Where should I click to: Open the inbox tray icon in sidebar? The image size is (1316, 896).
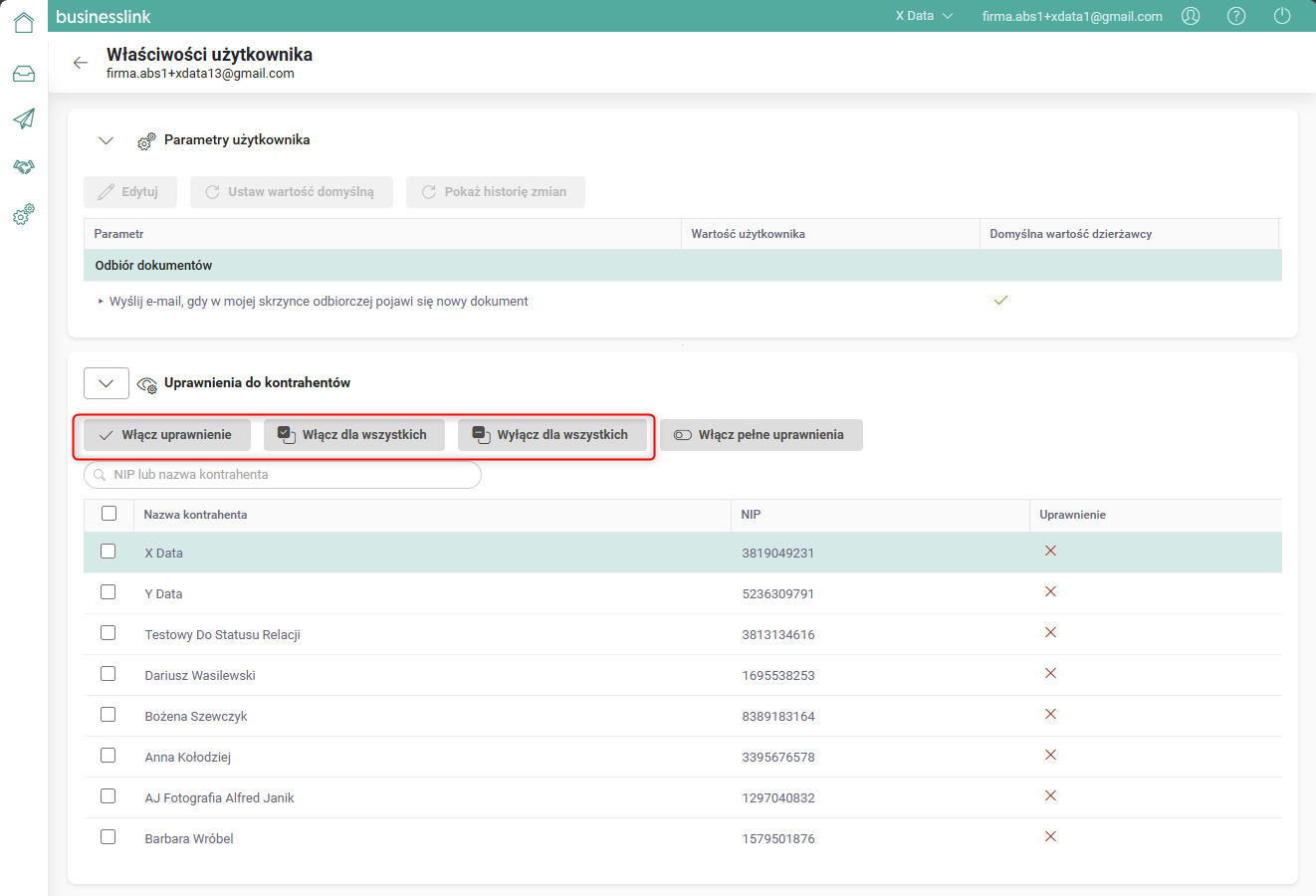(x=24, y=74)
